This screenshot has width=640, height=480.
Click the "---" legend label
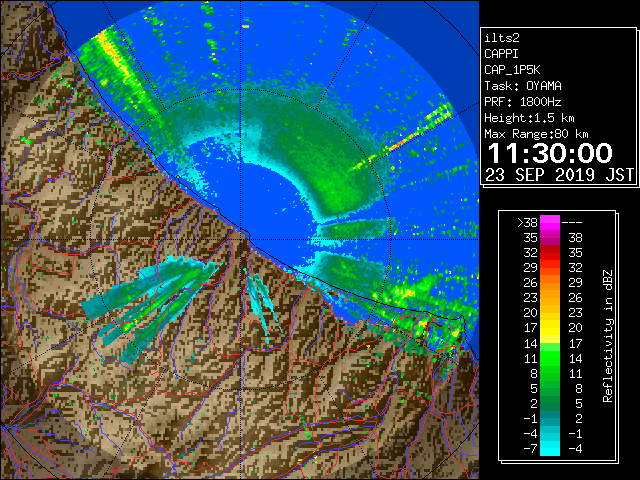[x=572, y=223]
